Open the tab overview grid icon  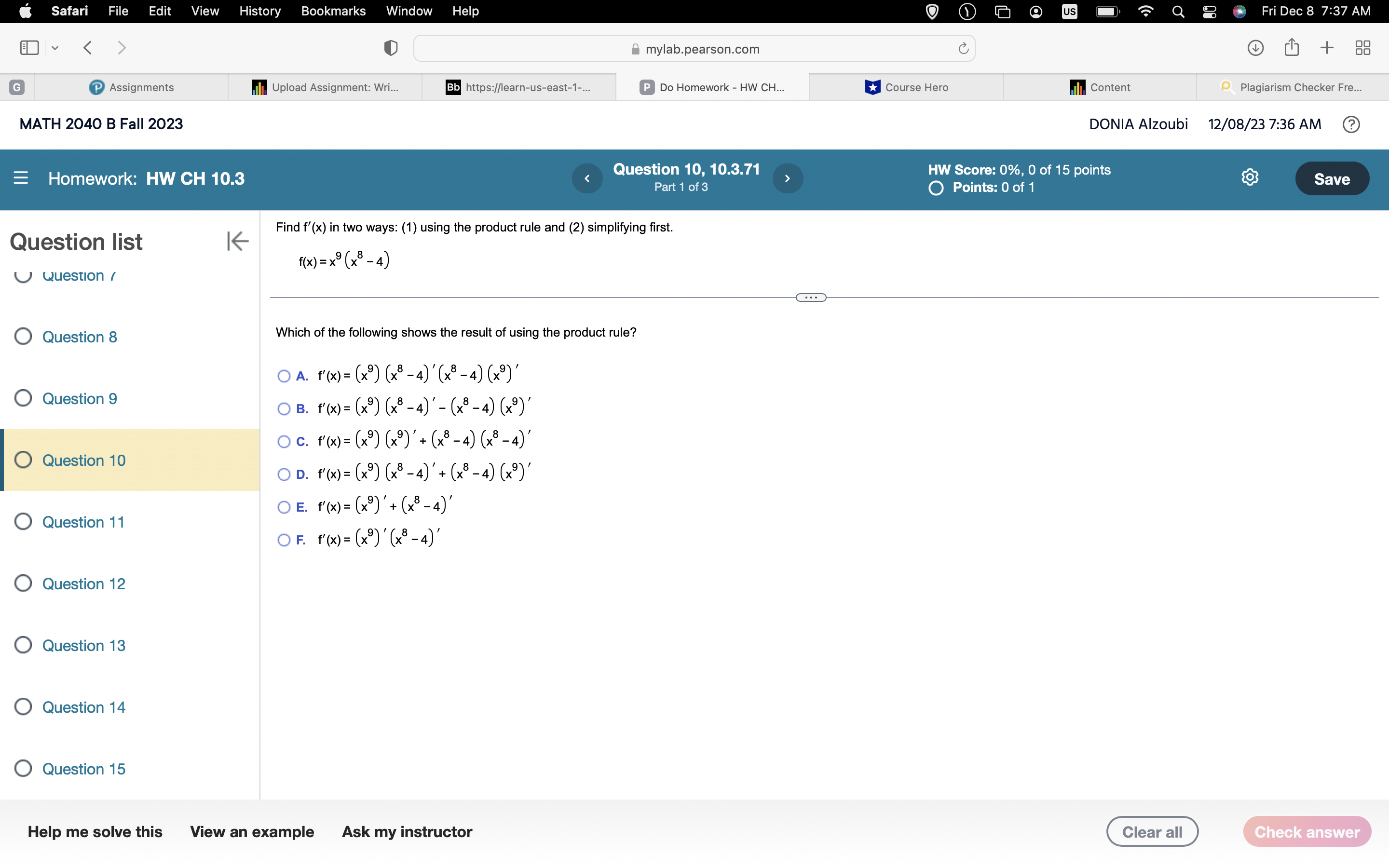click(x=1362, y=48)
